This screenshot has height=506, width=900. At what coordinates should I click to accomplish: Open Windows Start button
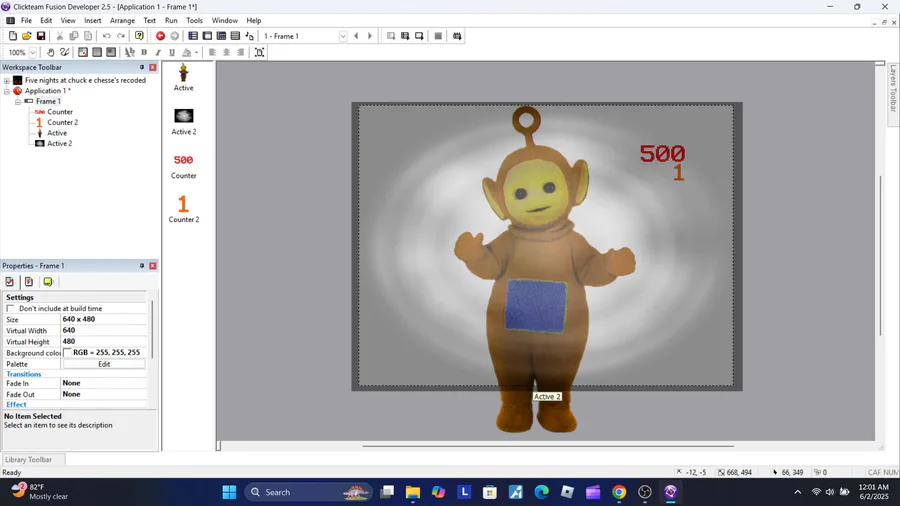click(229, 492)
